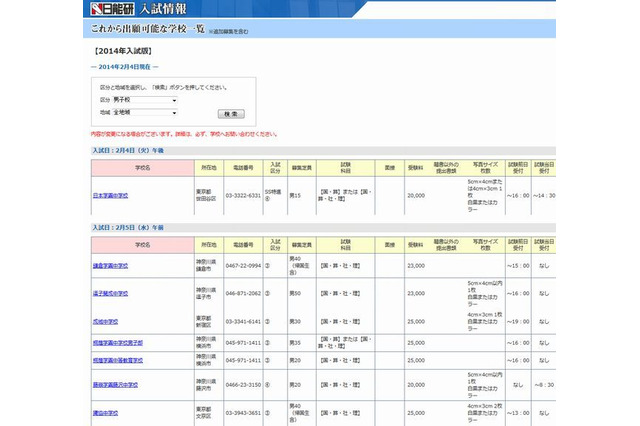The height and width of the screenshot is (426, 640).
Task: Click 試験科目 header in the 2月4日 table
Action: coord(345,168)
